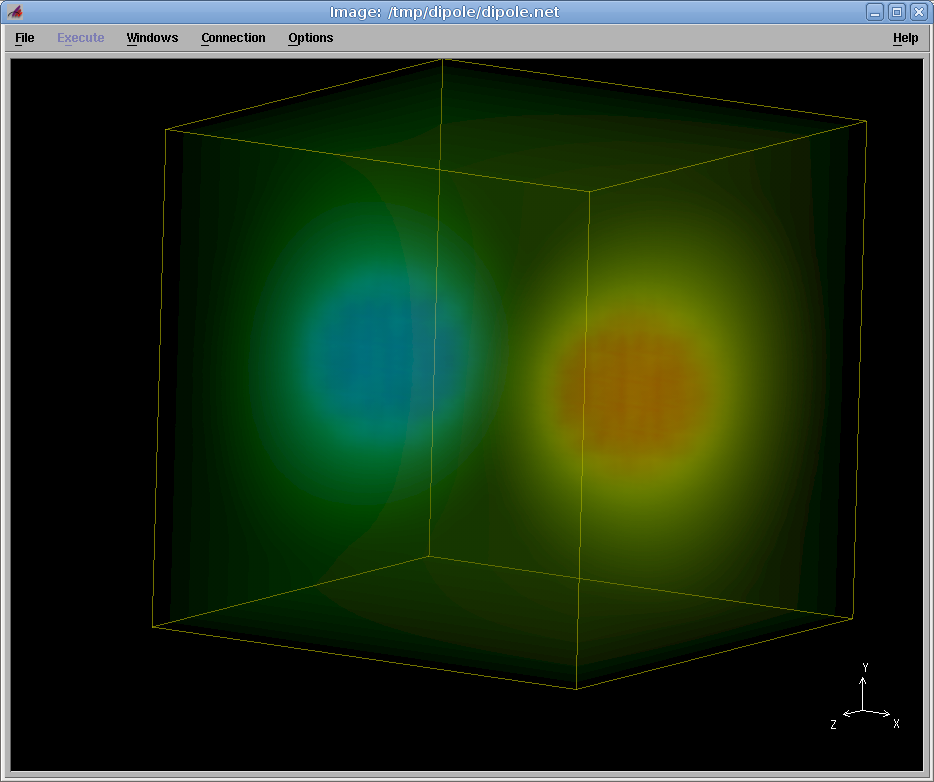Open the Windows menu
This screenshot has width=934, height=782.
[x=152, y=38]
